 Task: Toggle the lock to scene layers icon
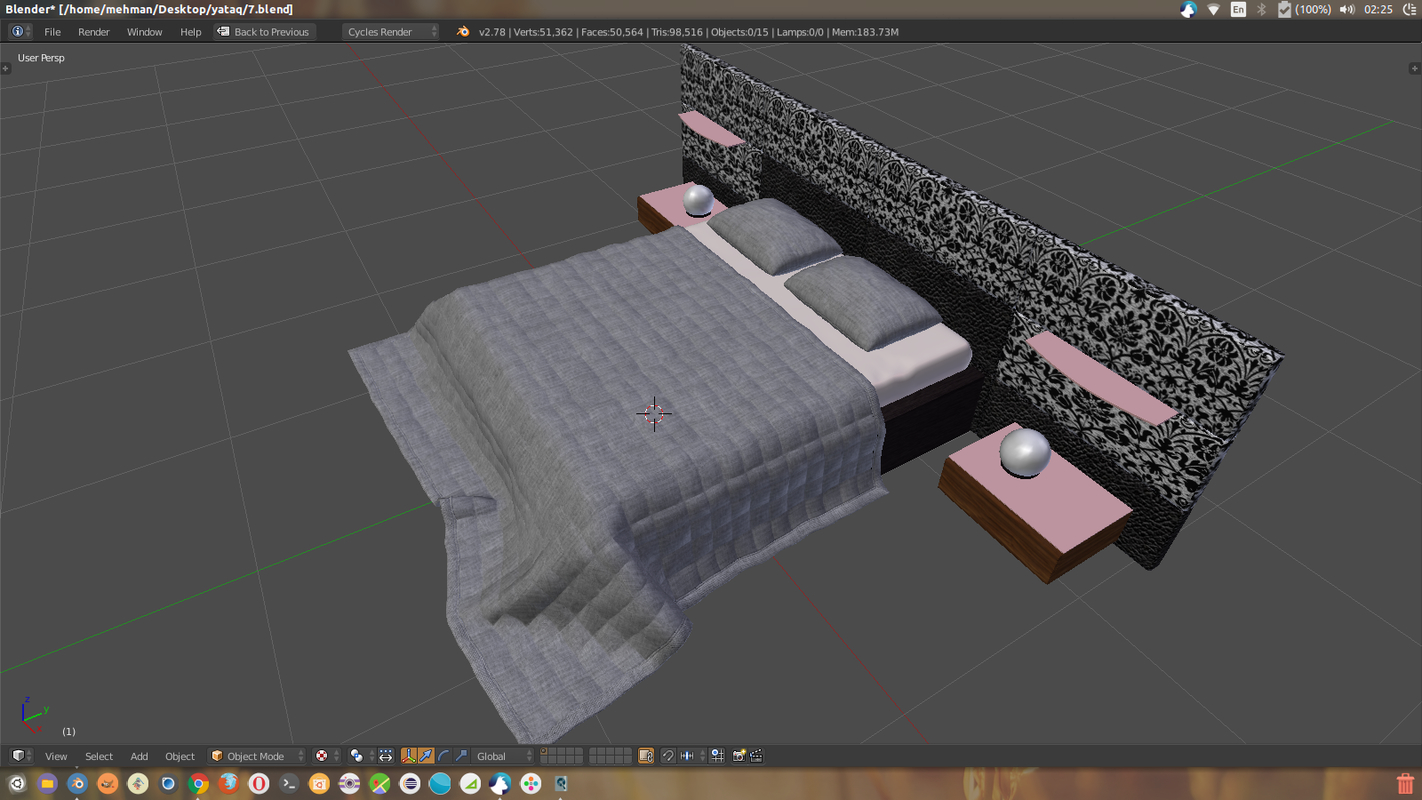point(645,756)
